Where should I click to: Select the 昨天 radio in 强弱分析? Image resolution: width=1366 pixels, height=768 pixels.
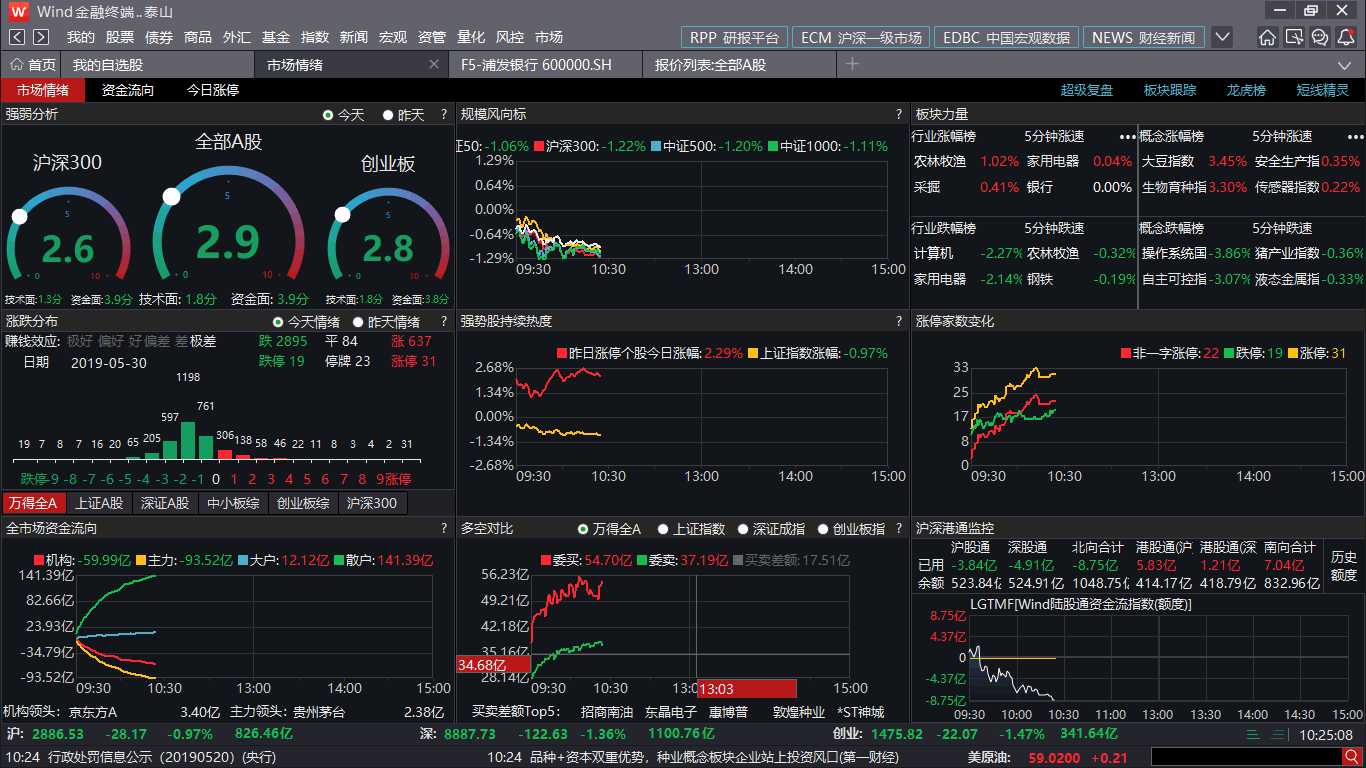tap(388, 115)
